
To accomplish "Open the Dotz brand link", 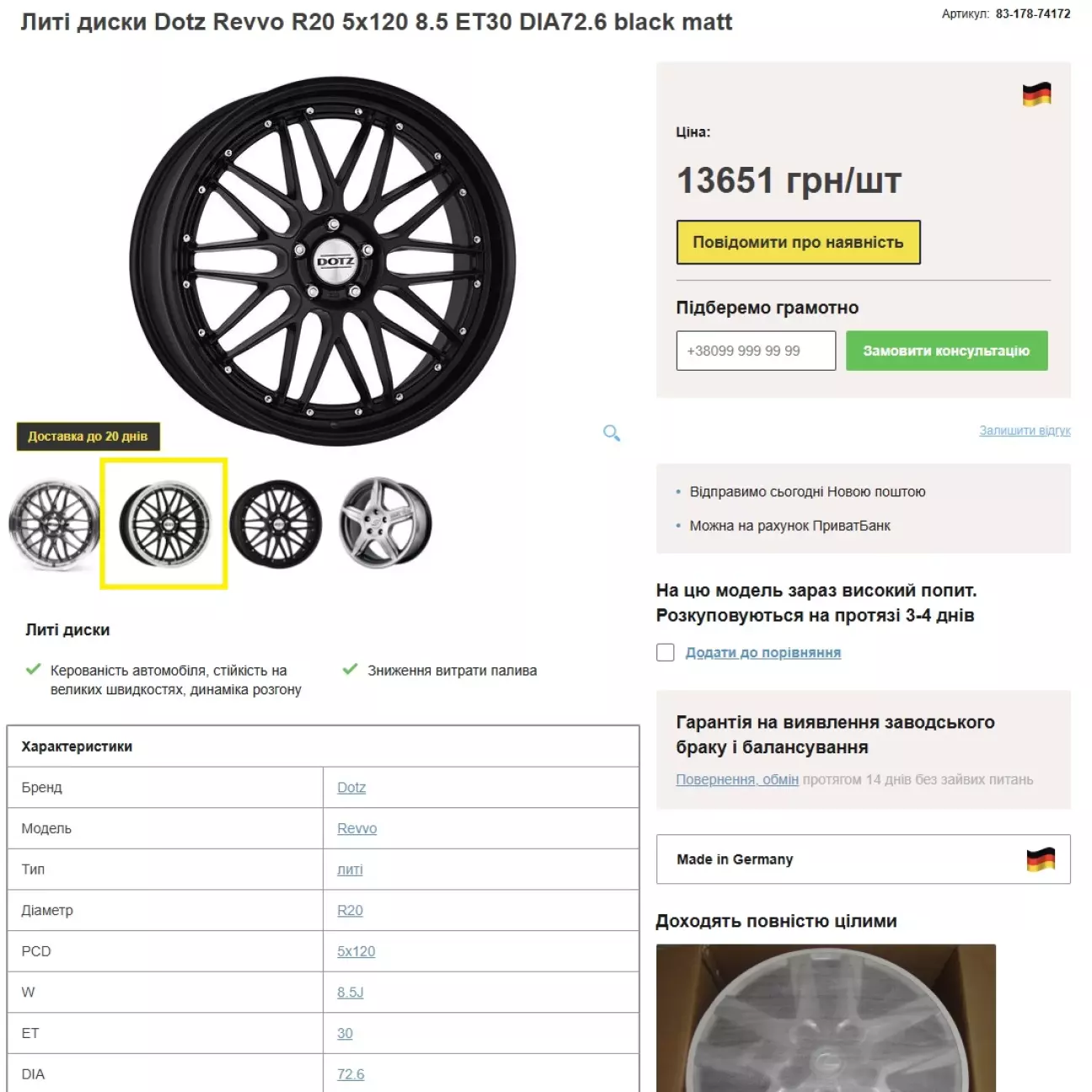I will [351, 788].
